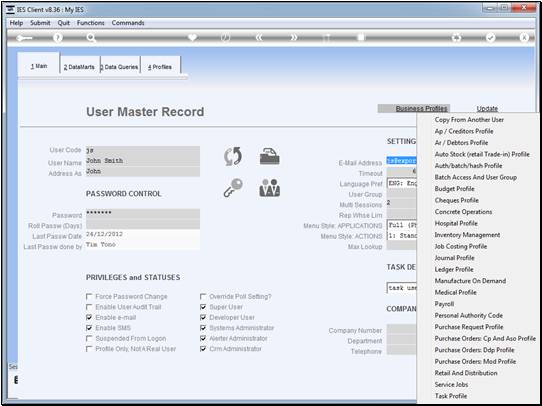The width and height of the screenshot is (542, 406).
Task: Click the key-shaped password icon
Action: pyautogui.click(x=233, y=188)
